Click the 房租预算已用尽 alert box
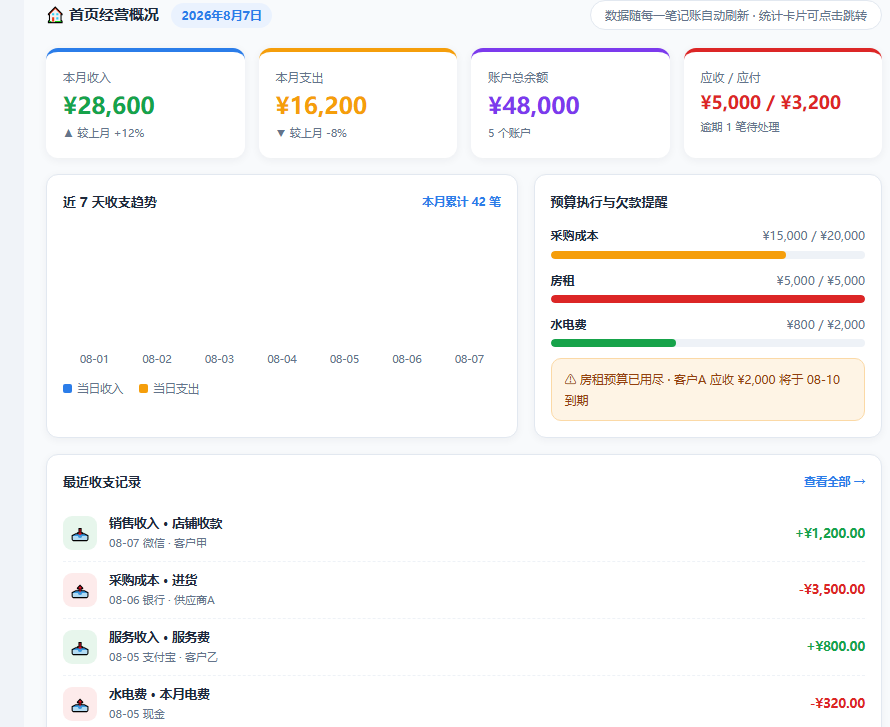 click(x=708, y=389)
